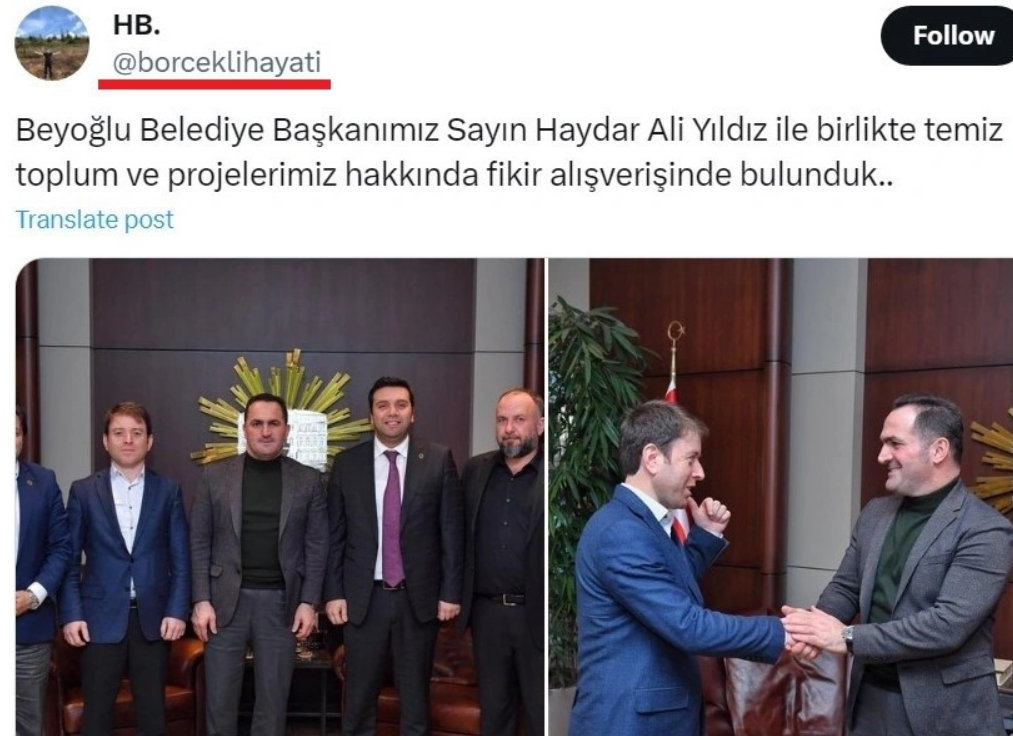
Task: Click the HB. display name
Action: point(136,25)
